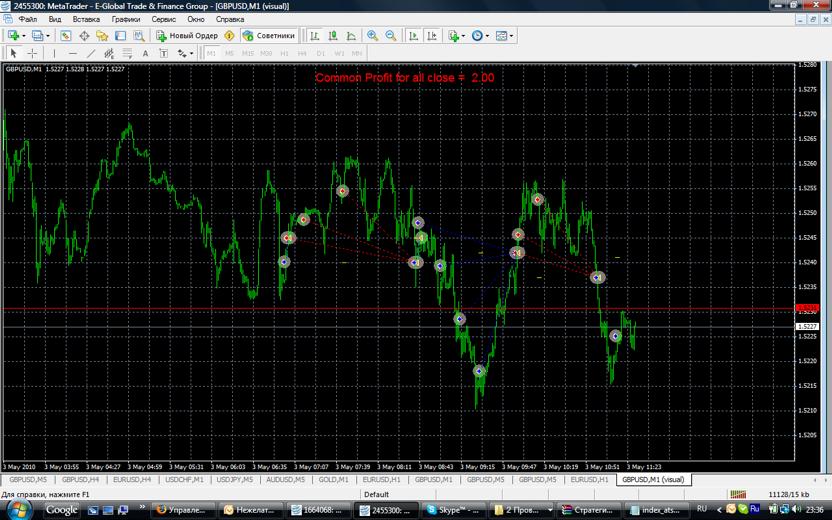Open the Вставка menu
832x520 pixels.
coord(86,19)
